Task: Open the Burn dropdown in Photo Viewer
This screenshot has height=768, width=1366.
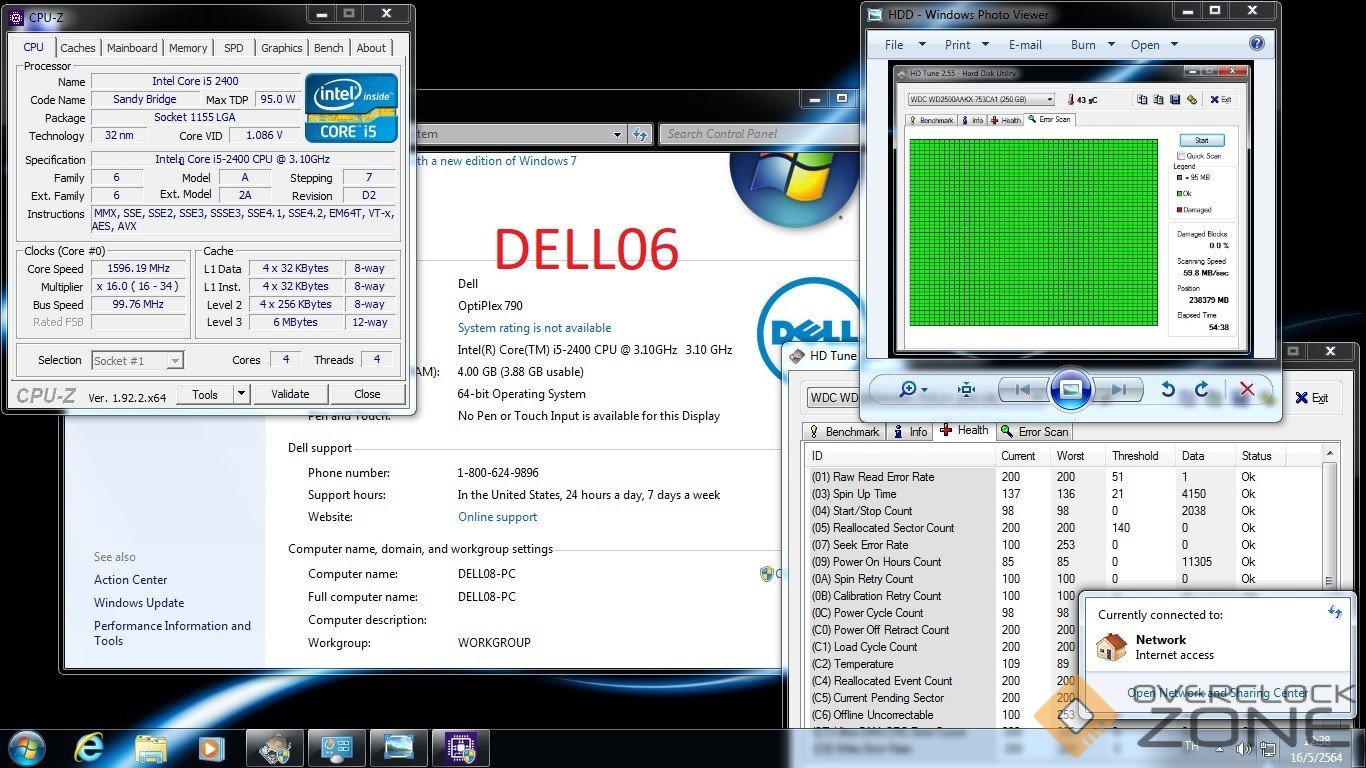Action: [1091, 45]
